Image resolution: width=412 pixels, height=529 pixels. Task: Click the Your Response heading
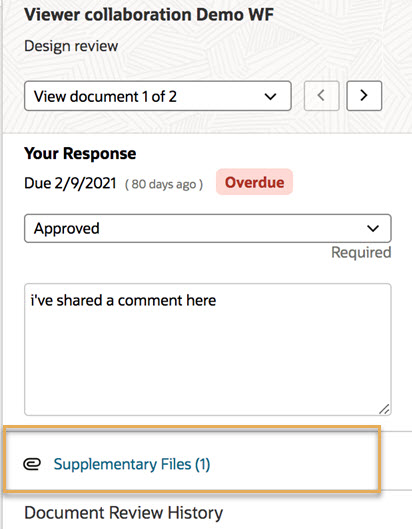coord(80,154)
